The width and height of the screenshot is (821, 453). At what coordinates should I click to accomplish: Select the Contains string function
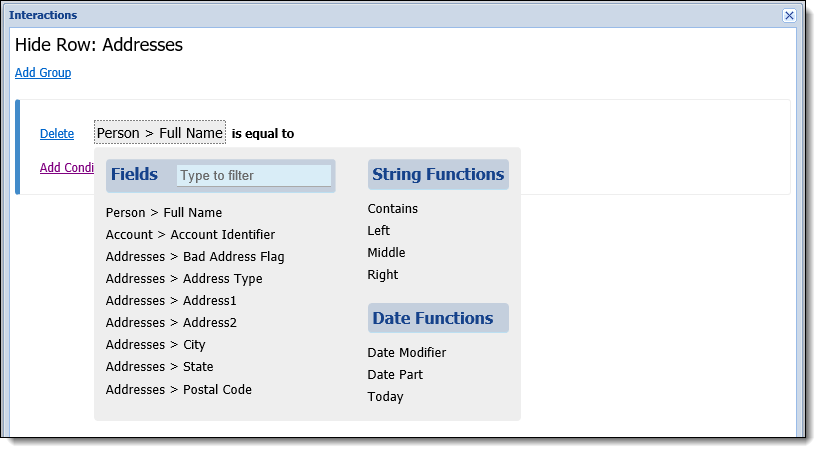pos(393,208)
